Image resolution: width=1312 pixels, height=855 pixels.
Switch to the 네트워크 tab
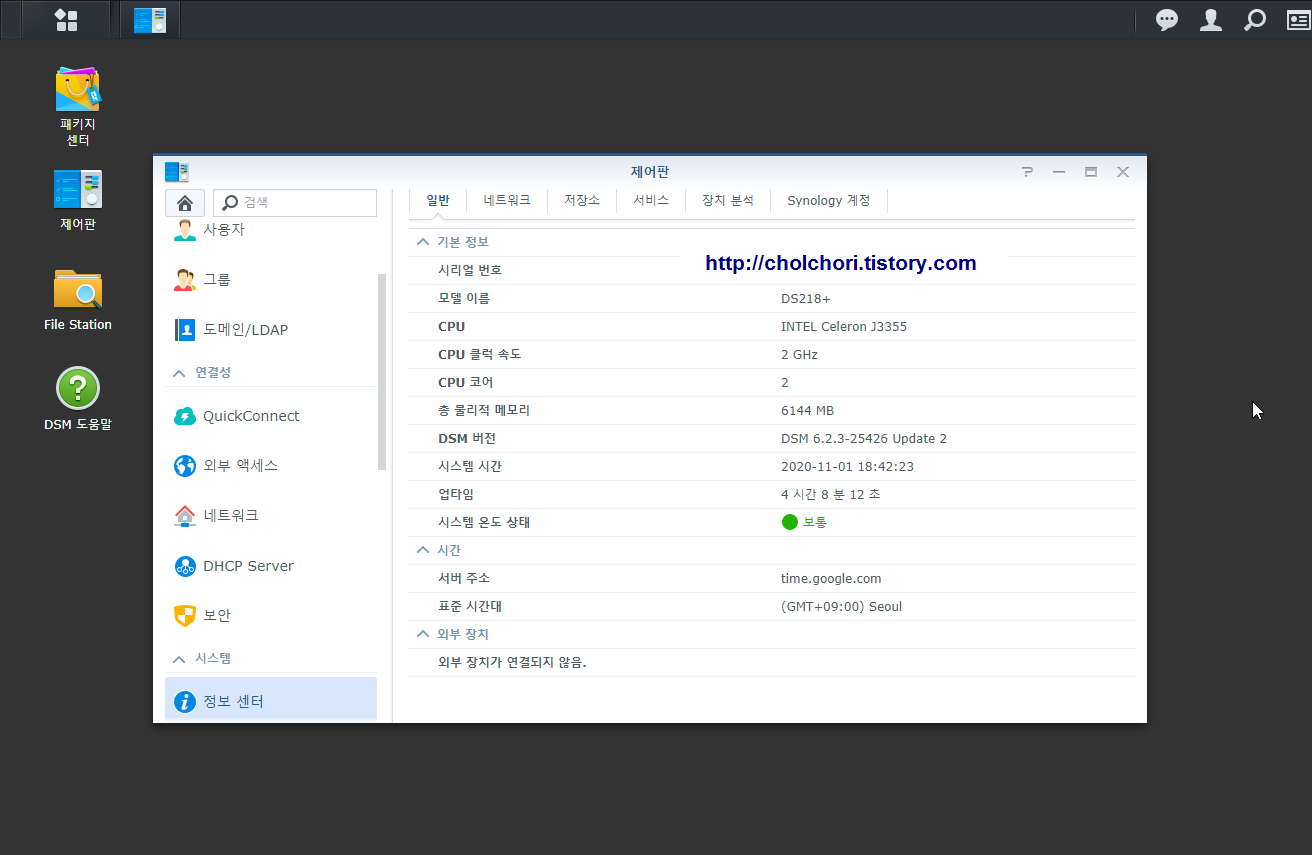tap(507, 201)
